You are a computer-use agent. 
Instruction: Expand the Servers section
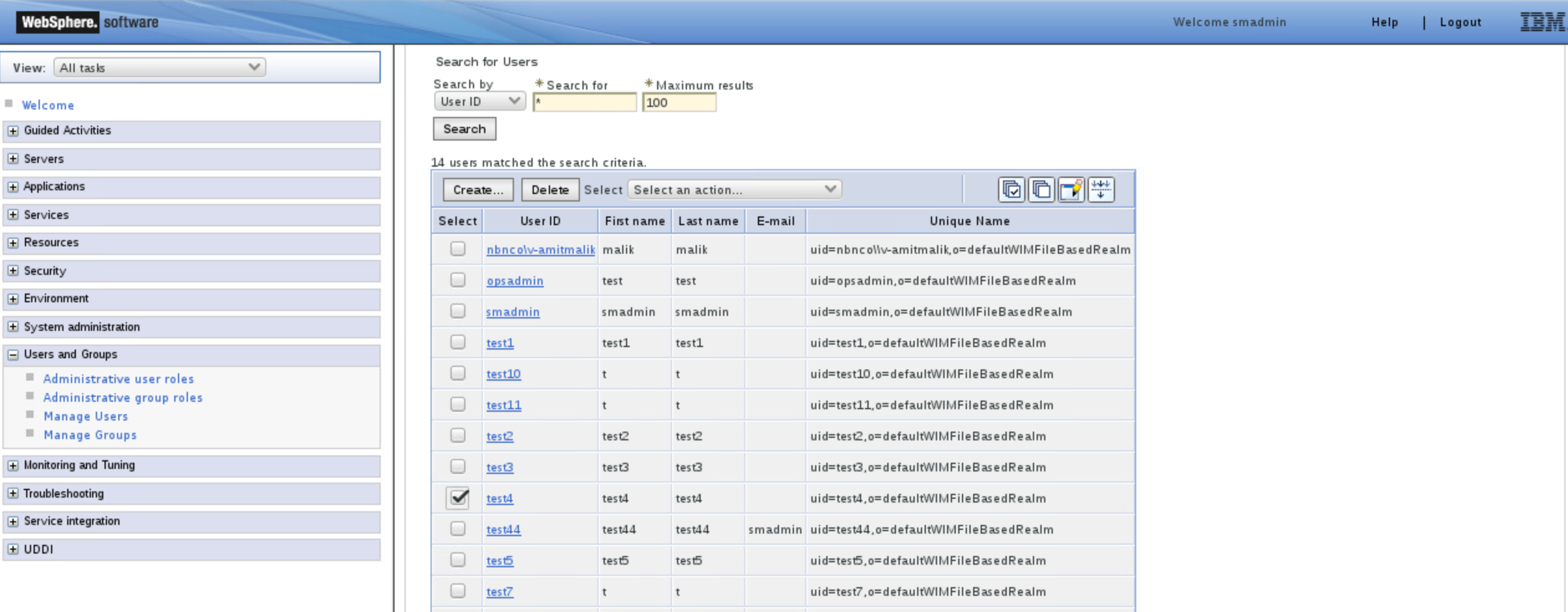[x=13, y=159]
